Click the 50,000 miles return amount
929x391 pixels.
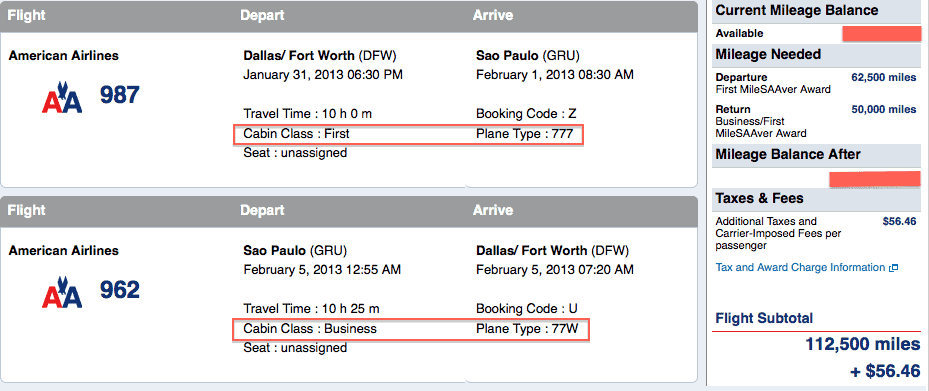[883, 110]
